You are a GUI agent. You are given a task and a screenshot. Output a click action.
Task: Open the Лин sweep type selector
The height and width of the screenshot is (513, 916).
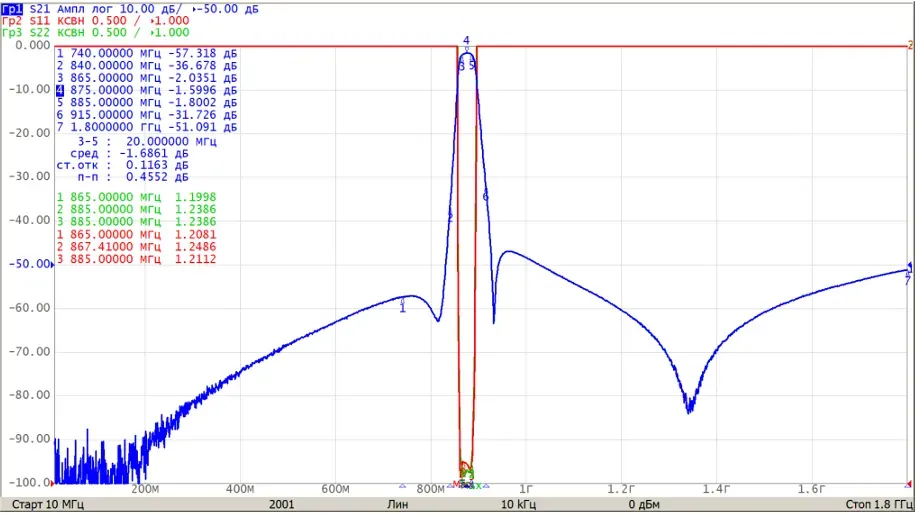click(x=398, y=504)
